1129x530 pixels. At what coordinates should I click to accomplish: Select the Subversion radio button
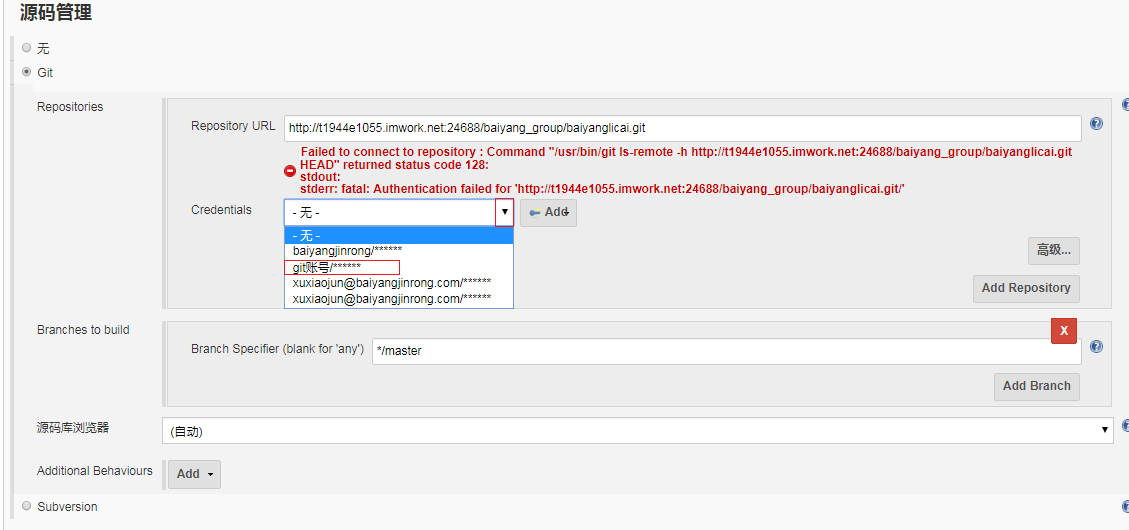(x=27, y=506)
